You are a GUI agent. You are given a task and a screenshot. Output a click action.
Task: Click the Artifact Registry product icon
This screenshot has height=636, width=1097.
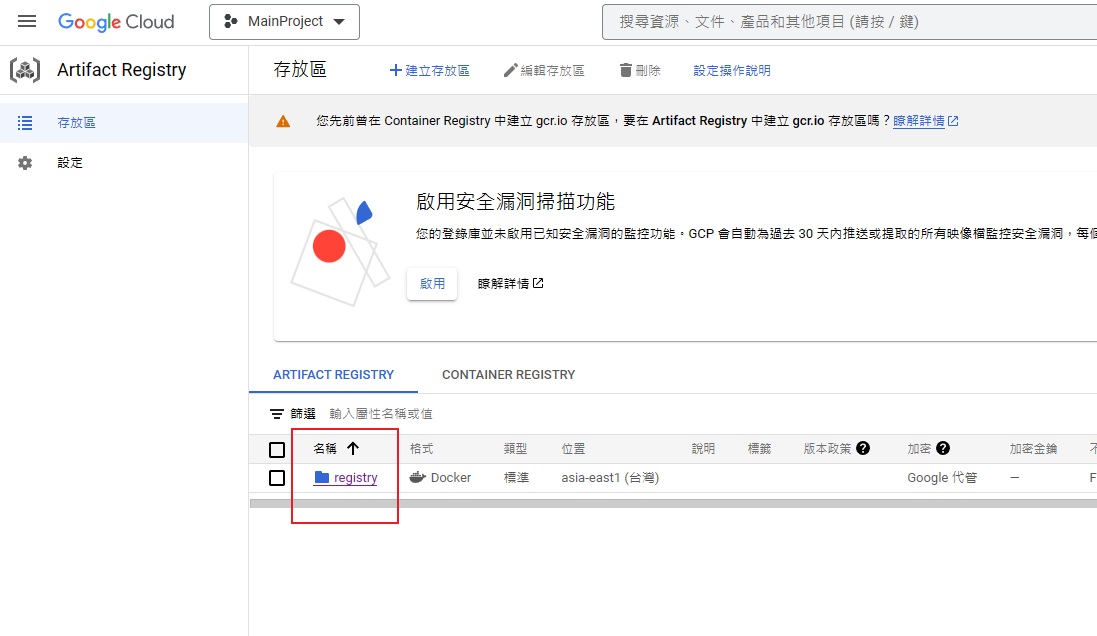click(24, 70)
